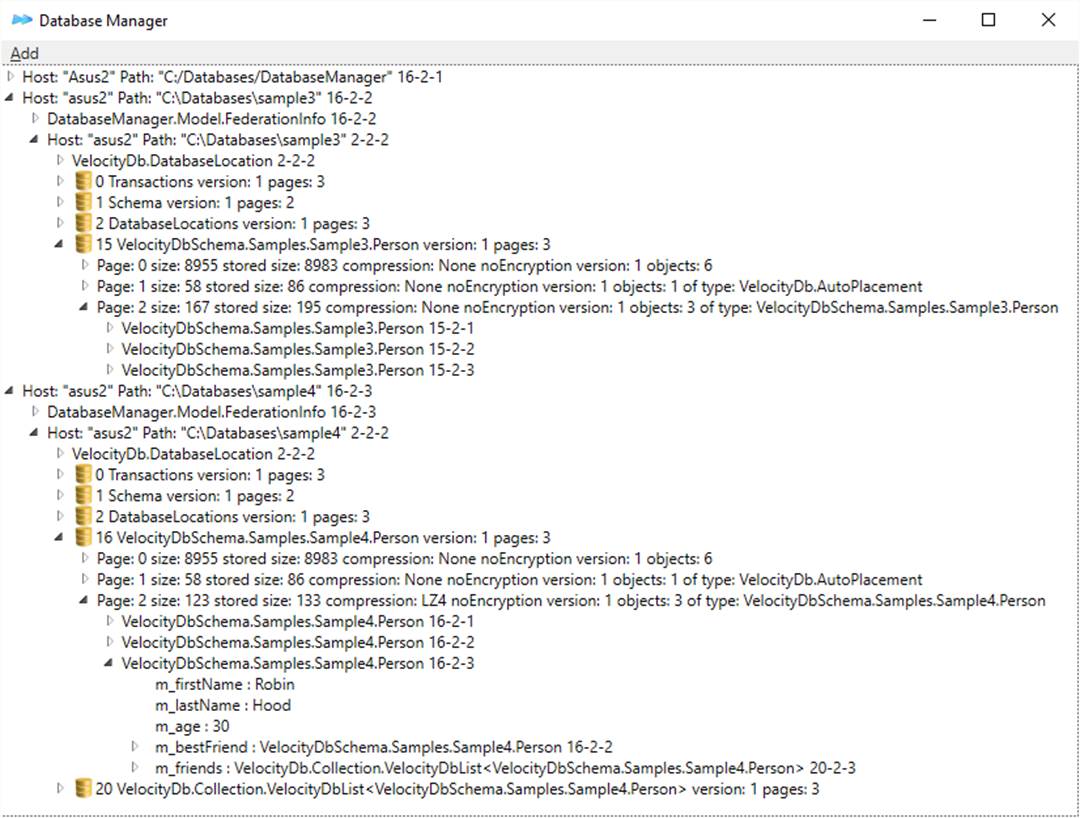Select sample3 1 Schema row text
The image size is (1080, 818).
[195, 202]
